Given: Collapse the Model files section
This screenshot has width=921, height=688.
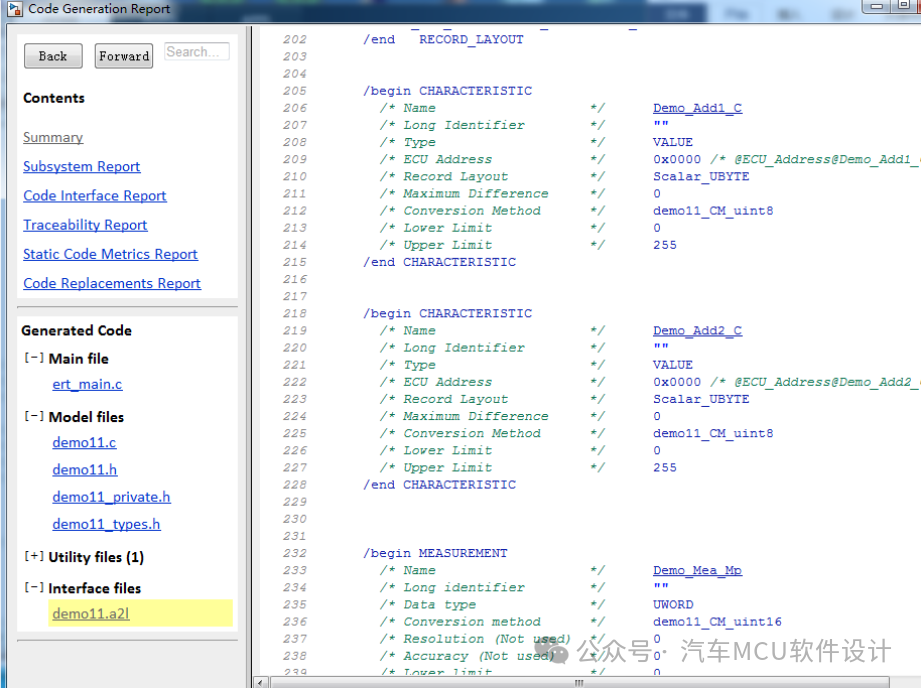Looking at the screenshot, I should click(x=33, y=416).
